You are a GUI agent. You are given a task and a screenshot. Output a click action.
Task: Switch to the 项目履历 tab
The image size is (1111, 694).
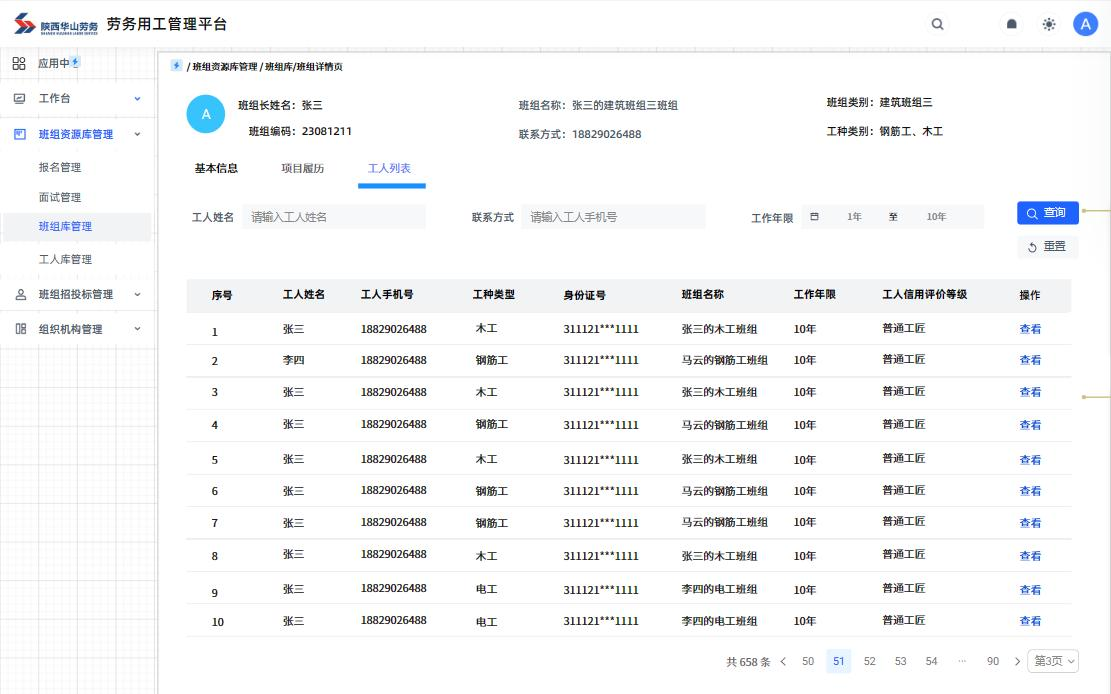pos(302,168)
